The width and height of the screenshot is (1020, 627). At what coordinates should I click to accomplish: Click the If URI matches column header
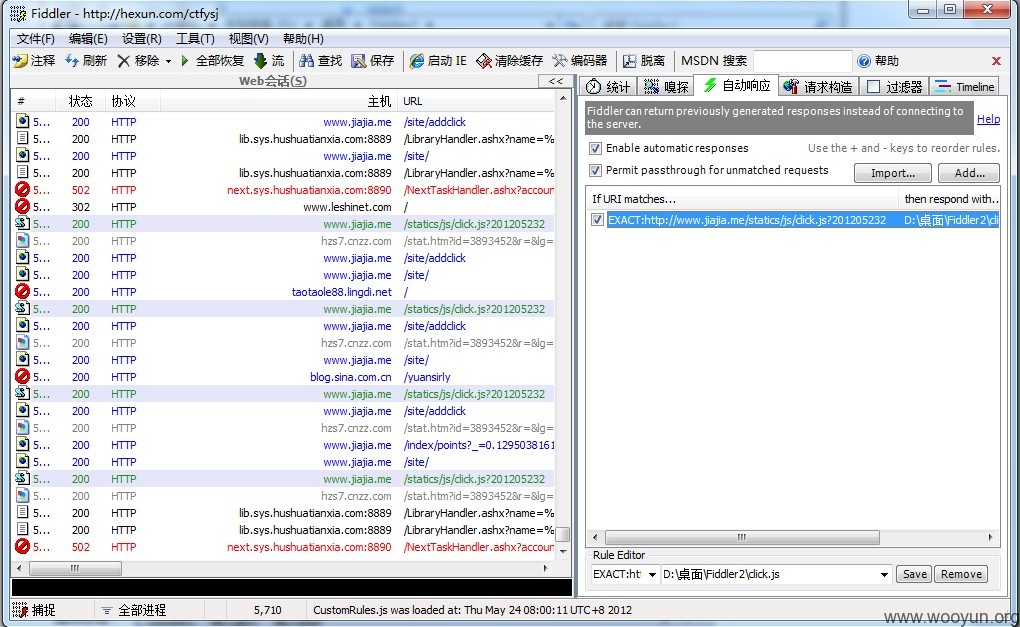coord(742,199)
